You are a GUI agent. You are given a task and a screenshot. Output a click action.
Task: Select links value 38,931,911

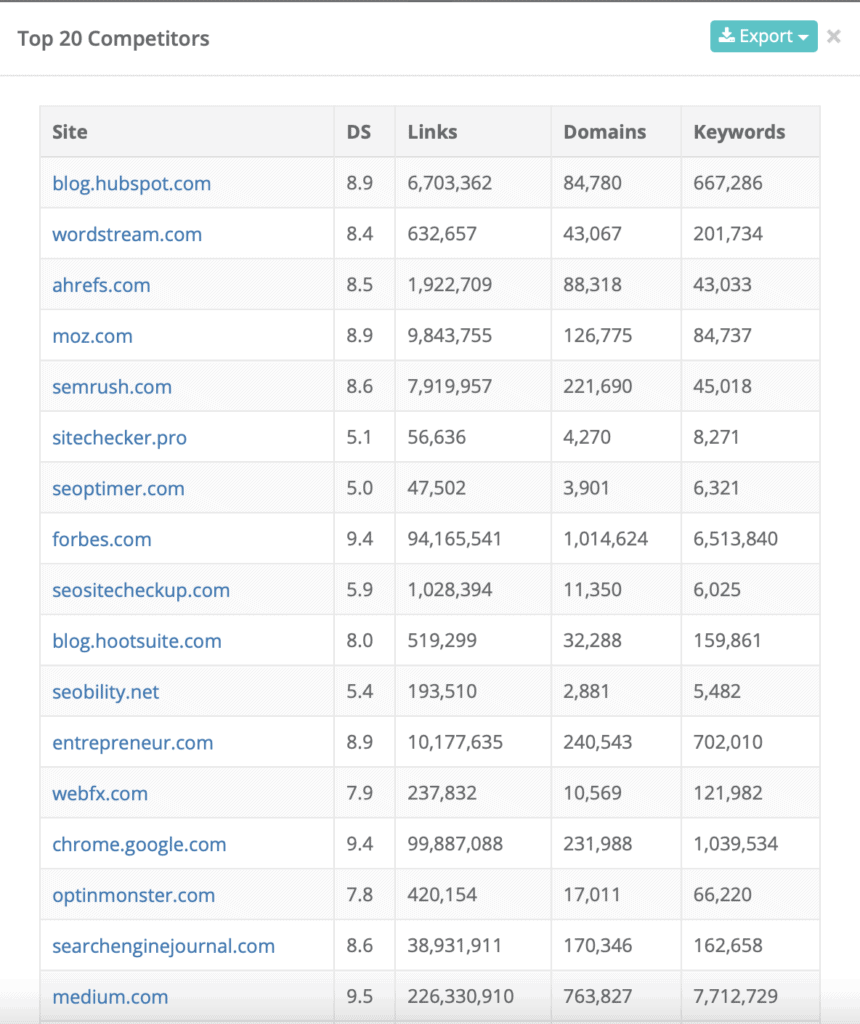tap(454, 946)
